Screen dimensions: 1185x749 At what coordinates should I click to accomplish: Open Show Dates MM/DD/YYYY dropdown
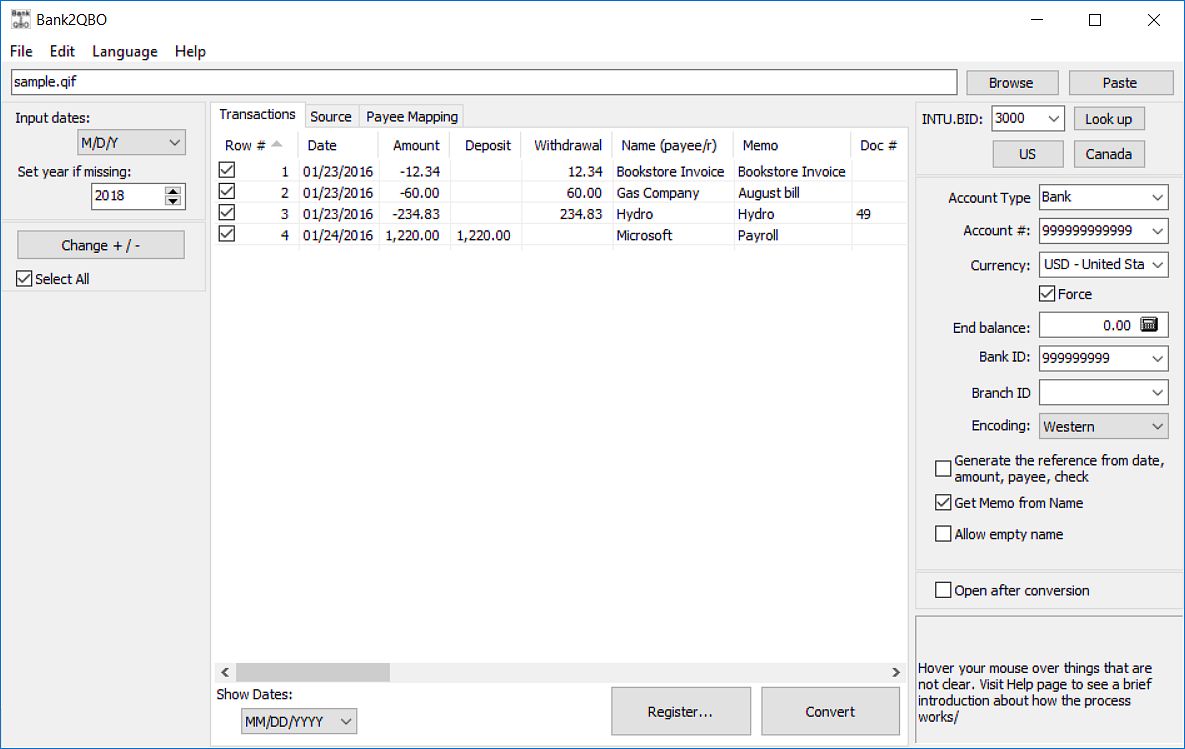(x=299, y=721)
